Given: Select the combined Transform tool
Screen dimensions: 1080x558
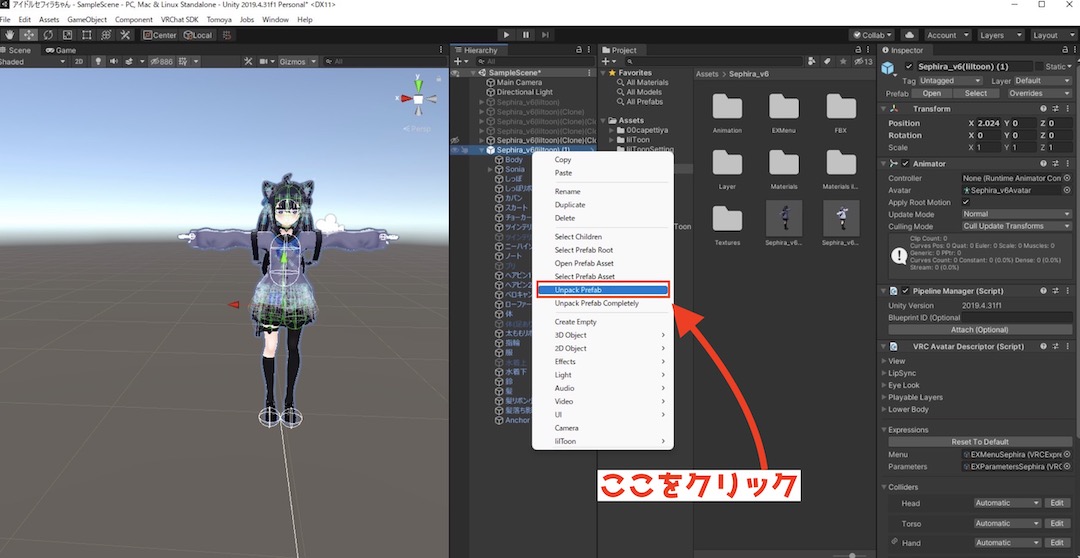Looking at the screenshot, I should point(106,35).
